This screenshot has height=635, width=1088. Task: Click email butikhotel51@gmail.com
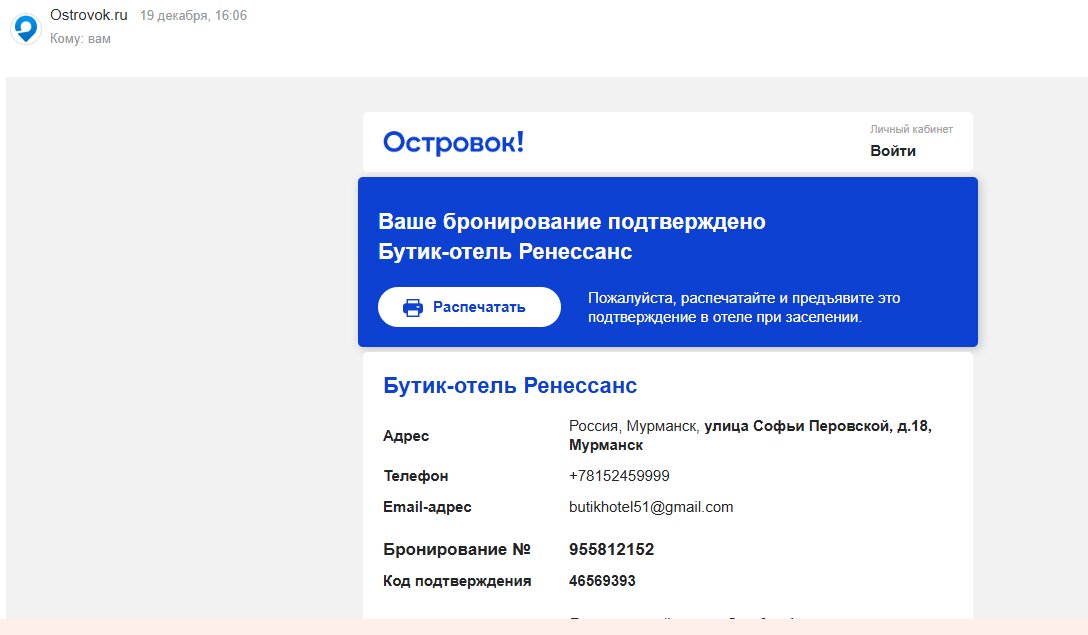pos(651,507)
